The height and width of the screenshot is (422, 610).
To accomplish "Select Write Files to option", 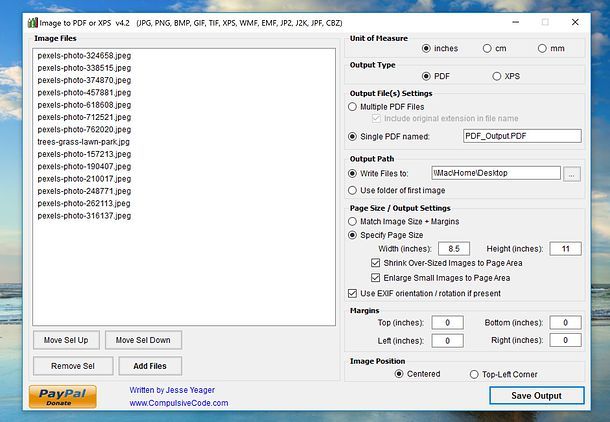I will [x=352, y=173].
